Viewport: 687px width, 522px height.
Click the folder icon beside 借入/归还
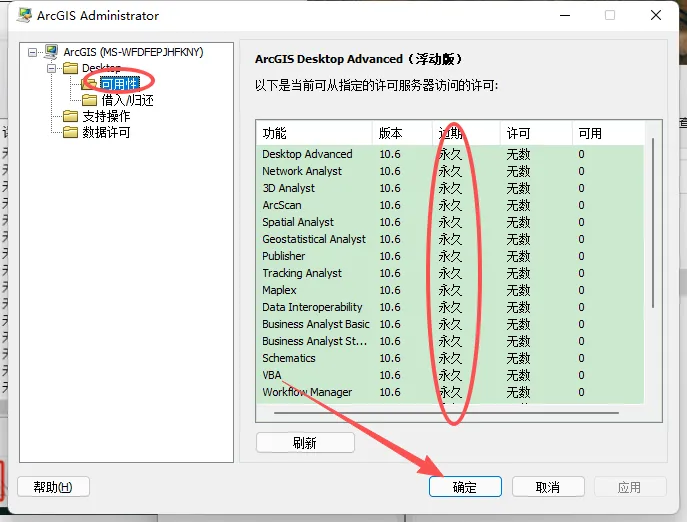click(x=89, y=100)
